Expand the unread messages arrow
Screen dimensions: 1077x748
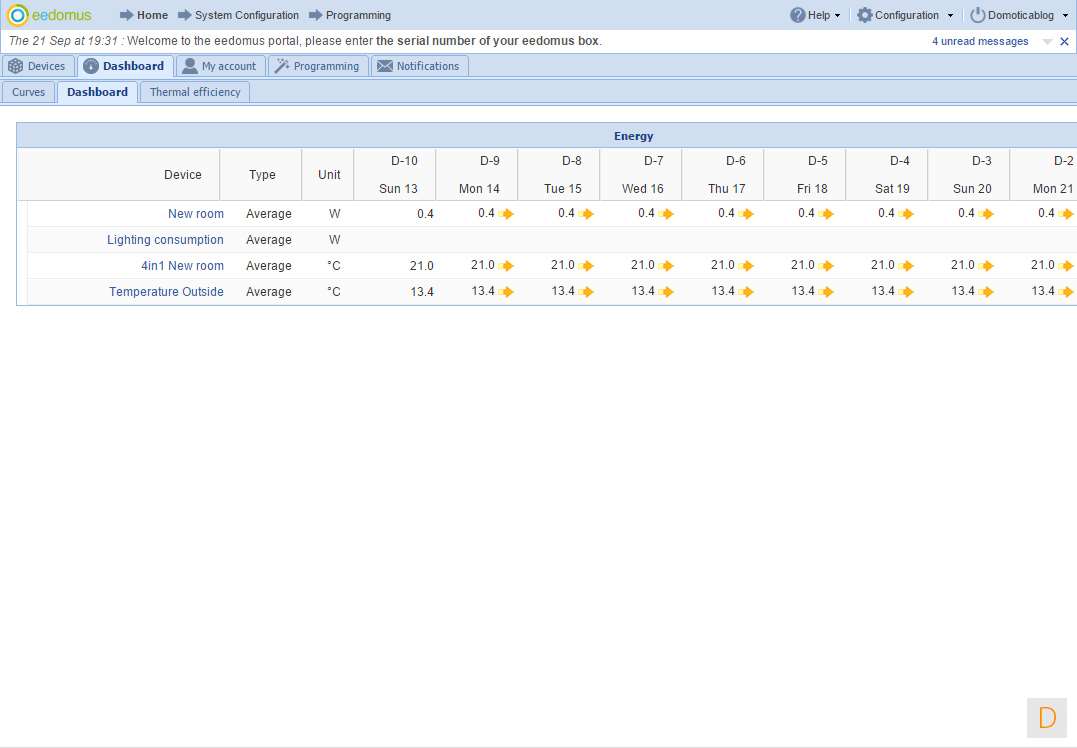tap(1047, 42)
